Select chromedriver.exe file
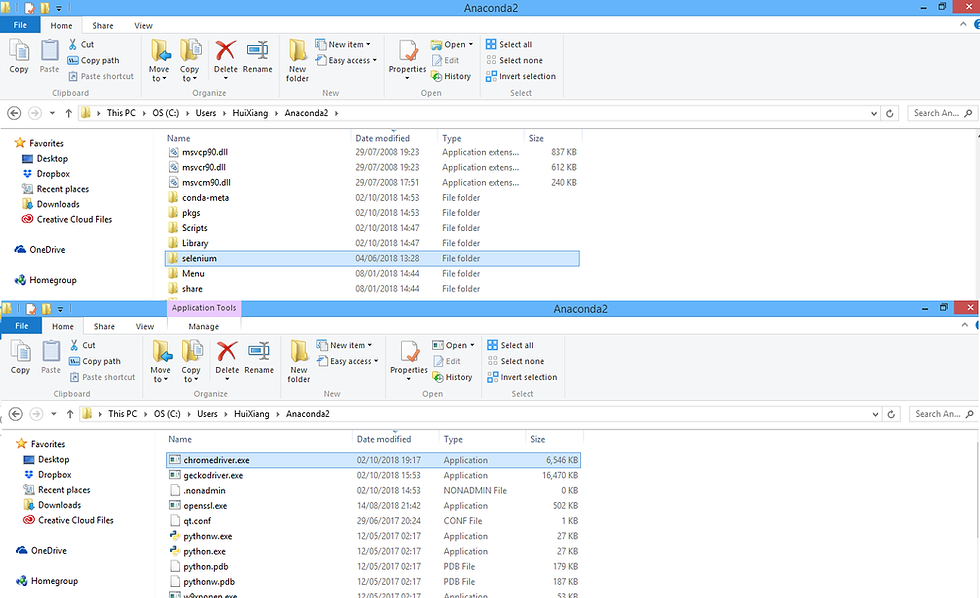Image resolution: width=980 pixels, height=598 pixels. (x=374, y=460)
